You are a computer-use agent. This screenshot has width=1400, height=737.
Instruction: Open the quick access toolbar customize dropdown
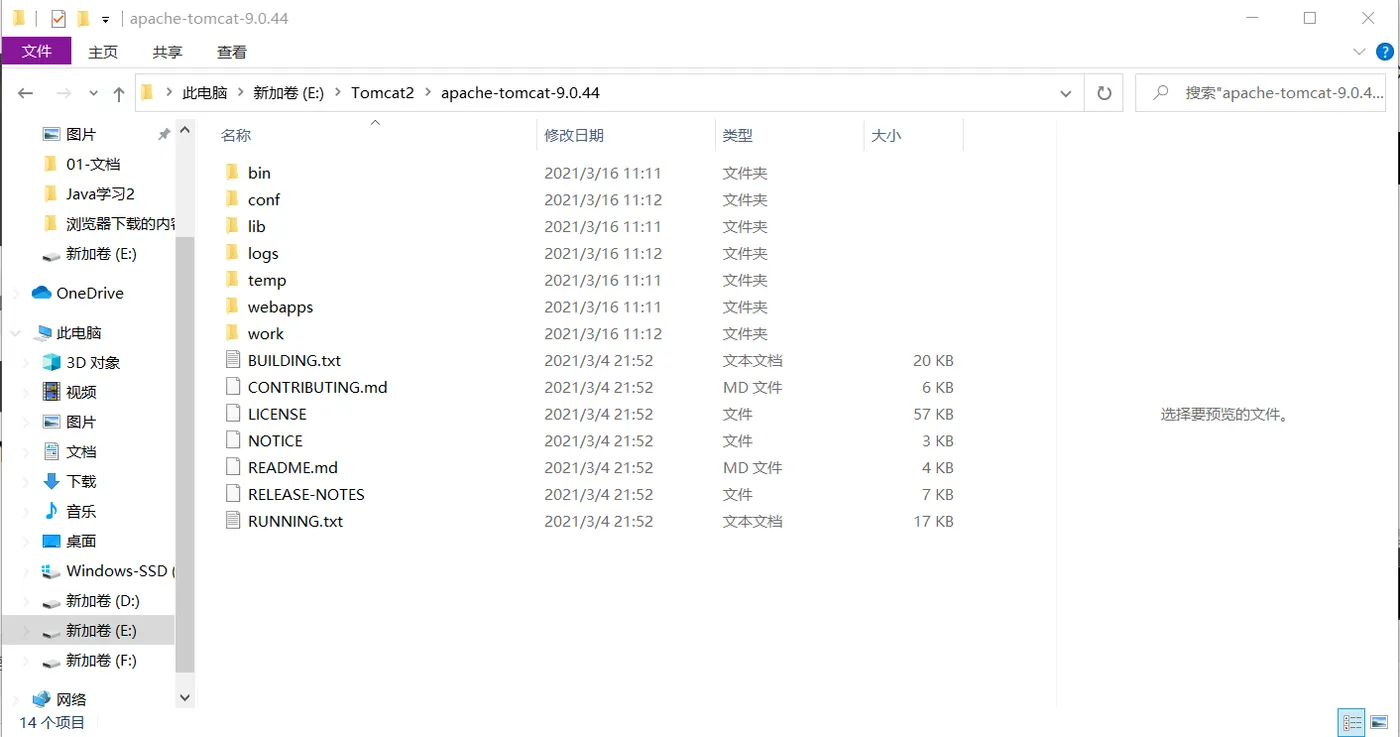[x=105, y=19]
